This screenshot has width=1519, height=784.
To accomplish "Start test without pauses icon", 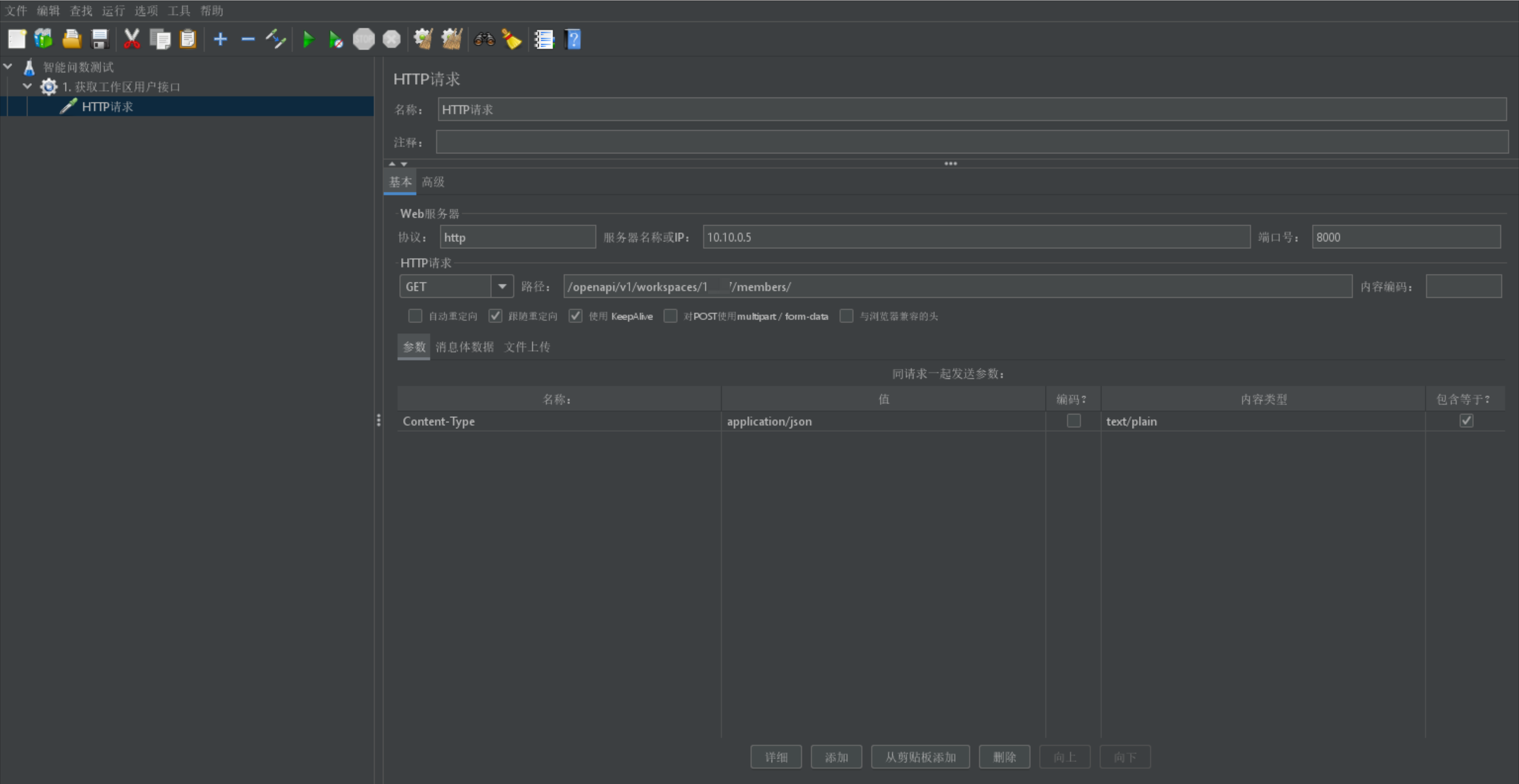I will coord(335,40).
